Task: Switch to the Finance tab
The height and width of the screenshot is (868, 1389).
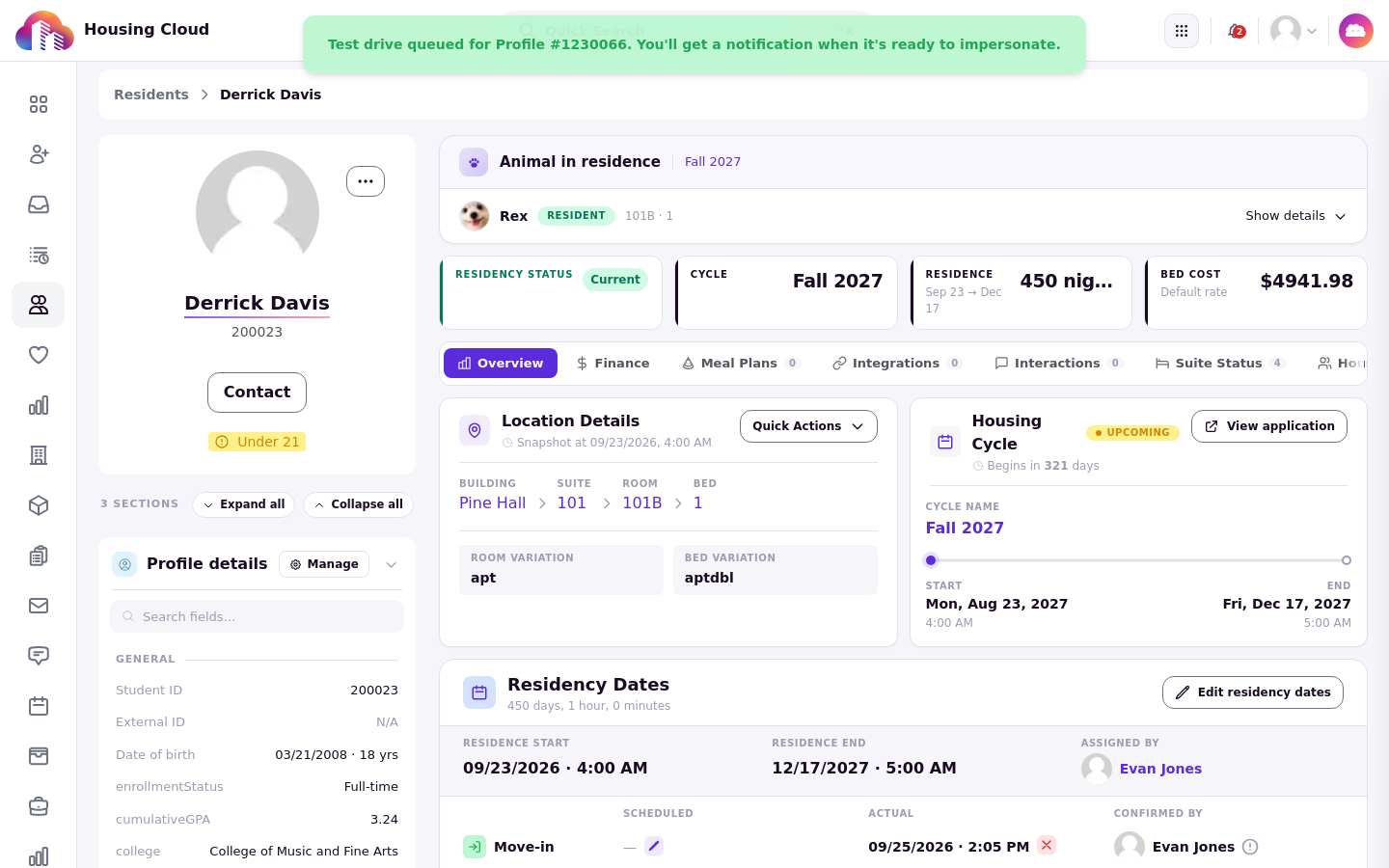Action: point(613,364)
